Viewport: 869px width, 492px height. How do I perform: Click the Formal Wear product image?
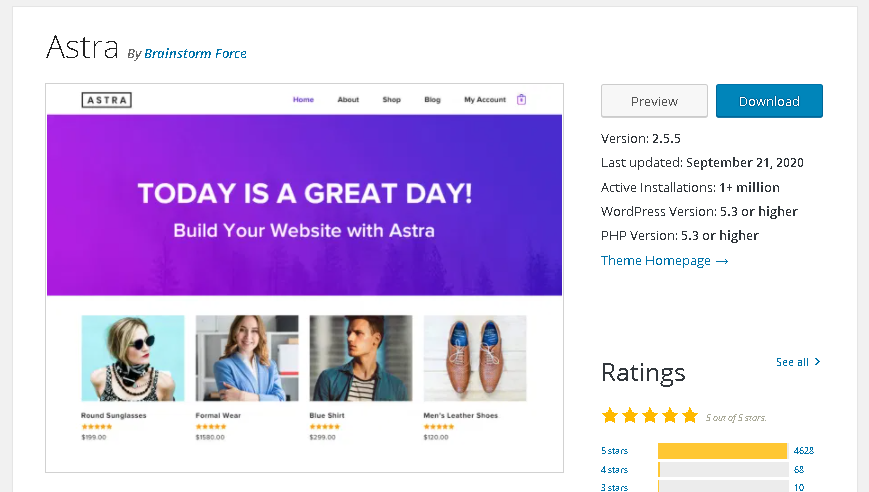(x=247, y=358)
